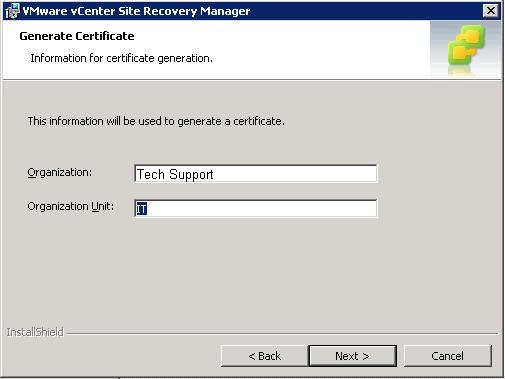Proceed using the Next > button
This screenshot has width=505, height=379.
pos(353,356)
